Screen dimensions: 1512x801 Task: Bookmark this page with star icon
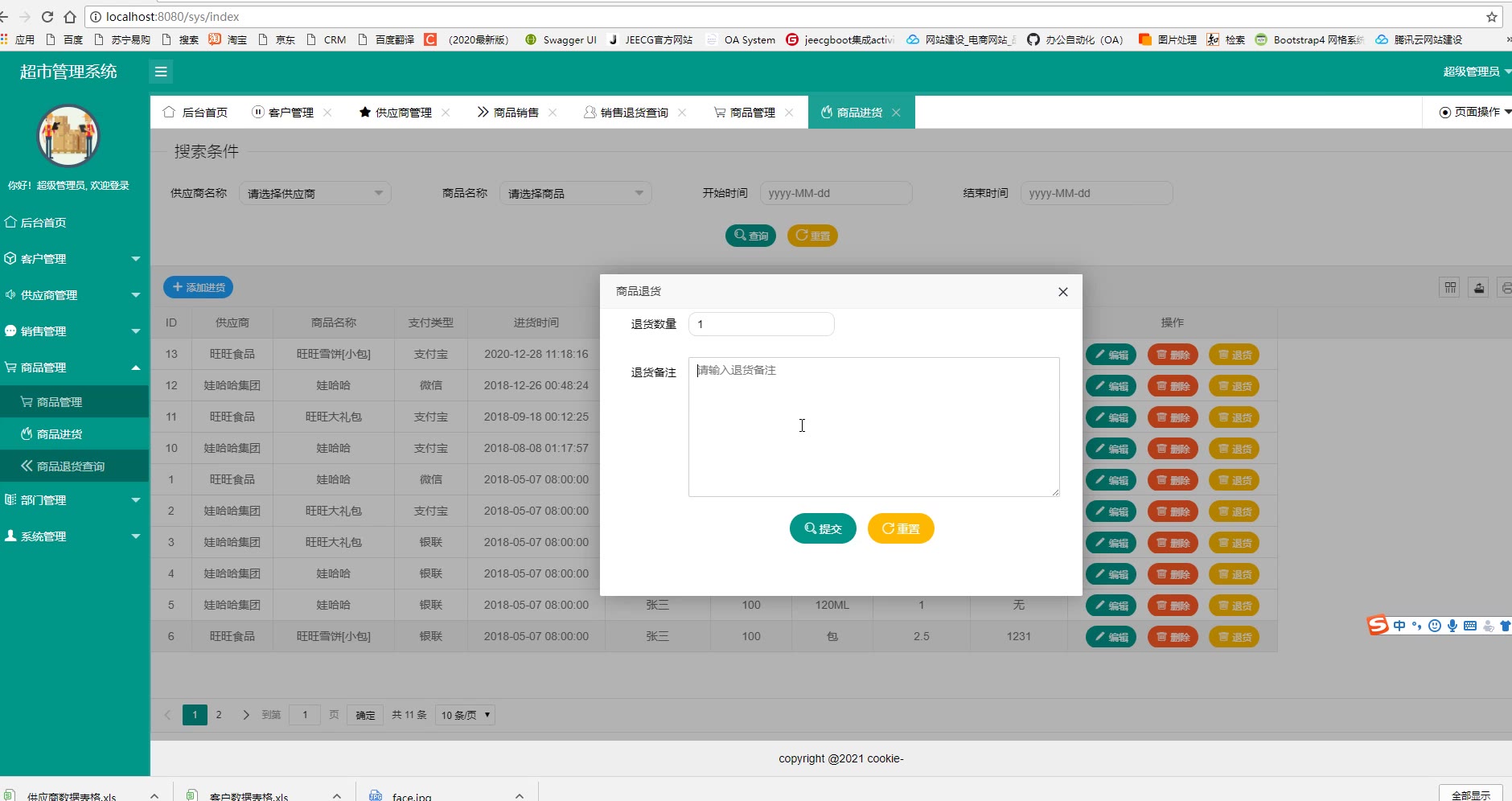pyautogui.click(x=1491, y=17)
